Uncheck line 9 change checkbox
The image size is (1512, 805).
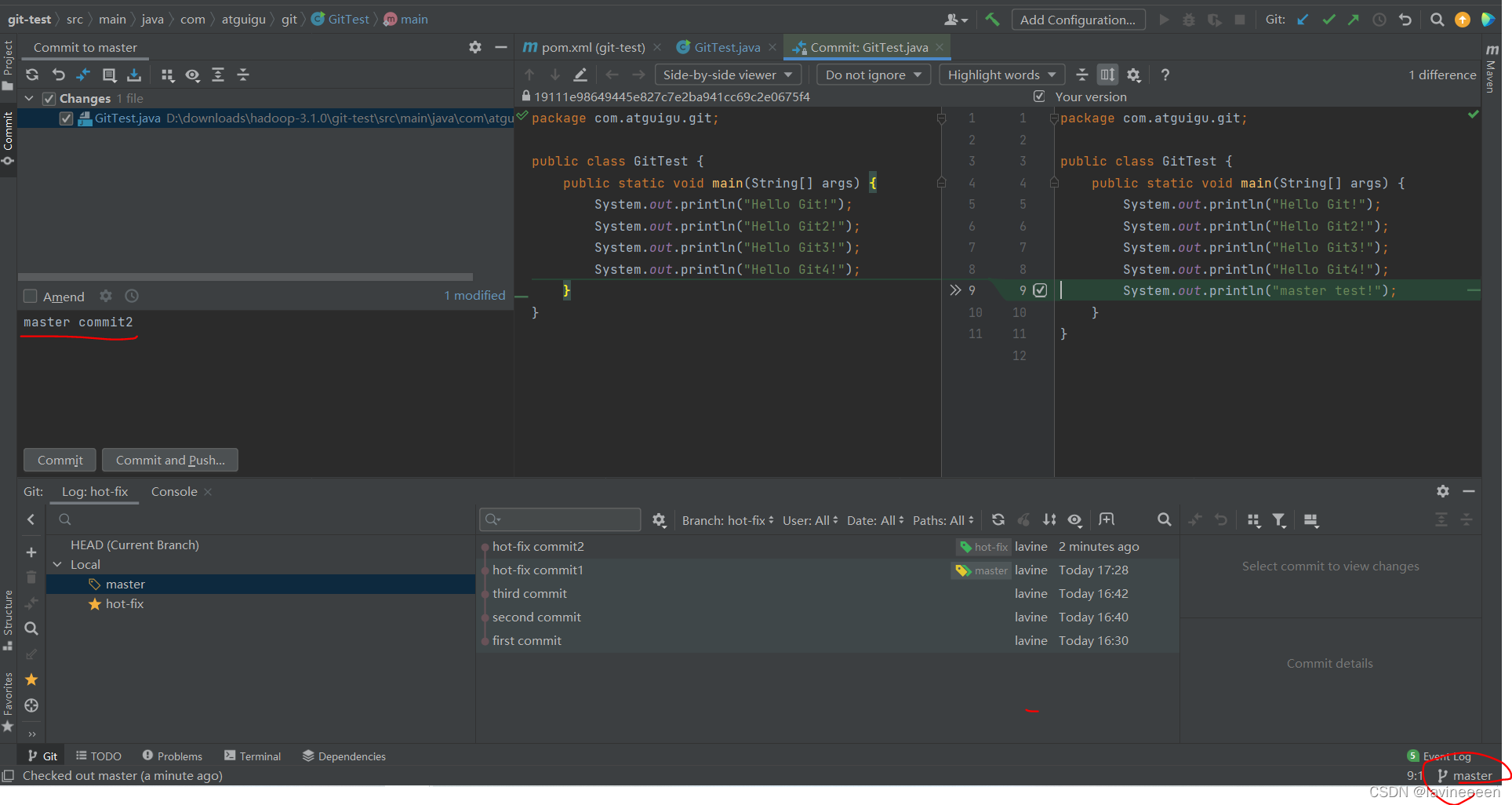pyautogui.click(x=1040, y=290)
